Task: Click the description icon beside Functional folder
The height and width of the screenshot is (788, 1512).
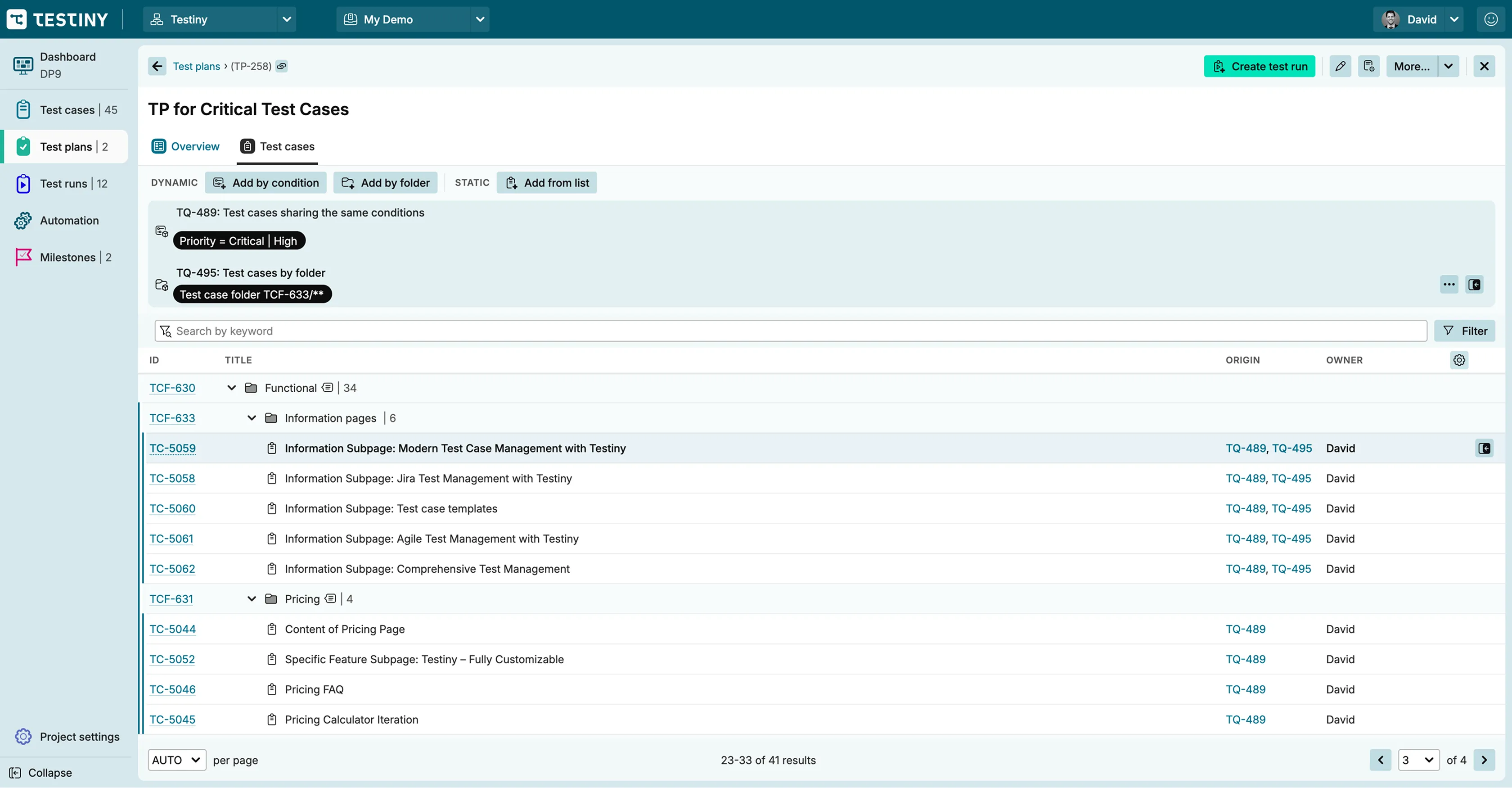Action: point(328,388)
